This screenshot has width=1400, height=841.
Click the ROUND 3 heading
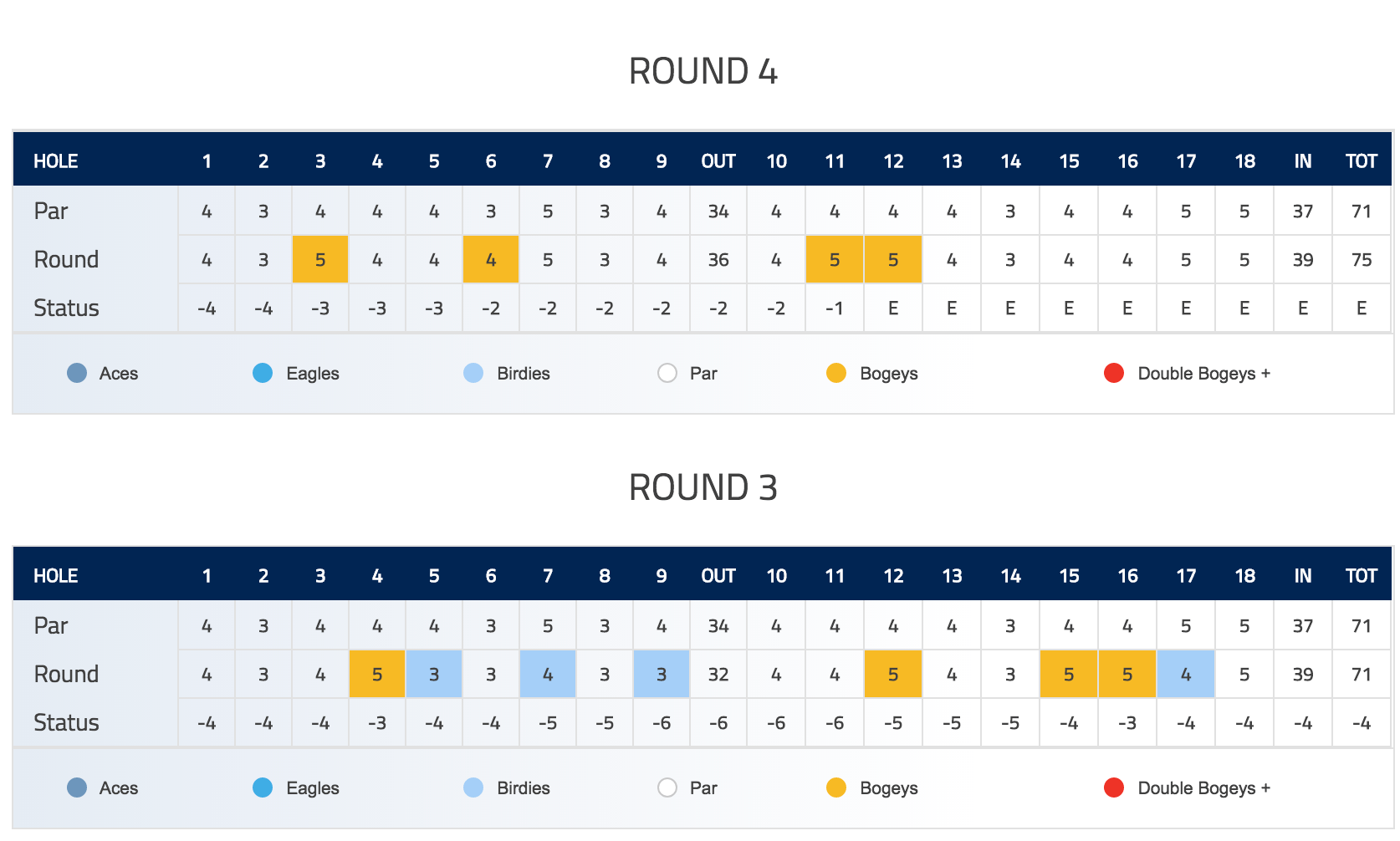[703, 487]
